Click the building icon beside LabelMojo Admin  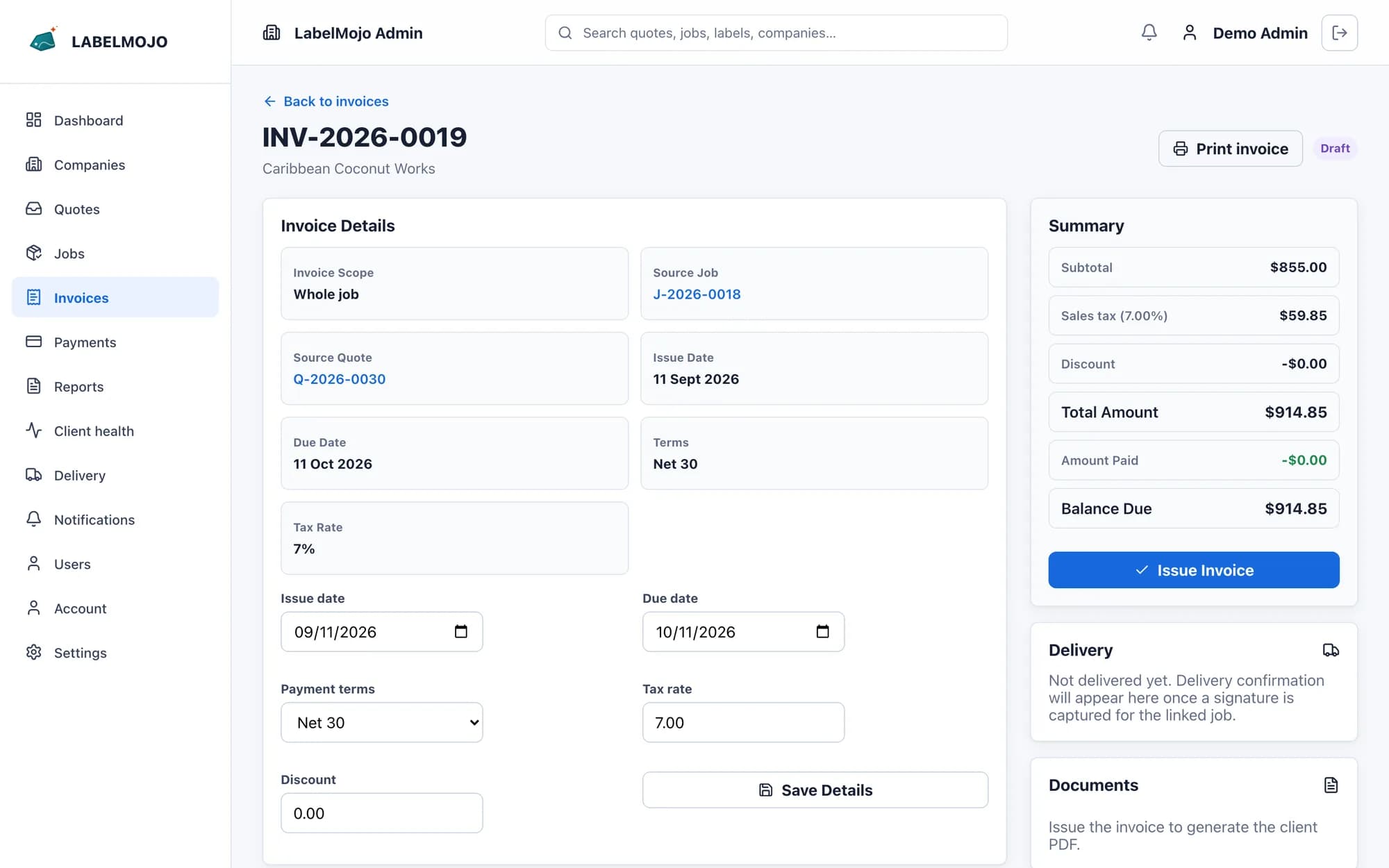click(x=272, y=33)
